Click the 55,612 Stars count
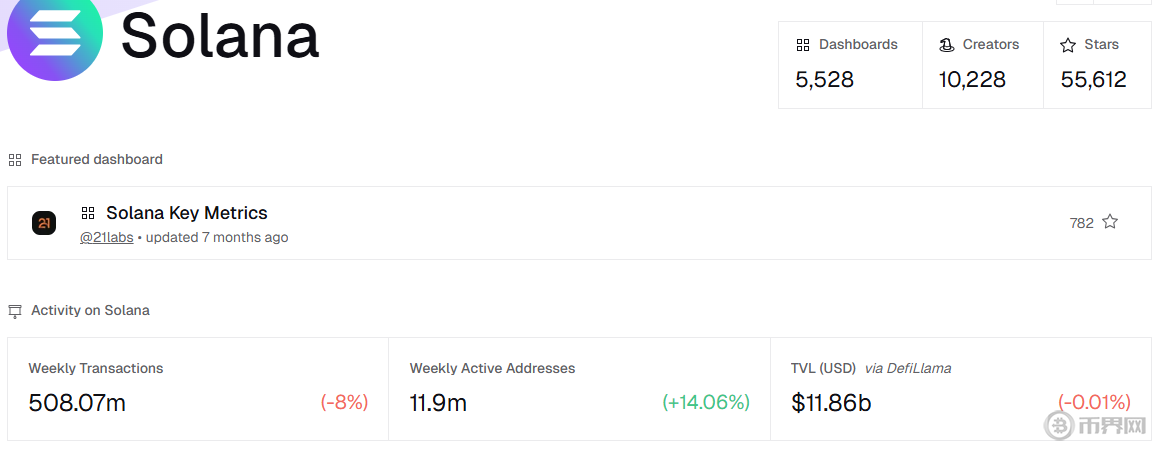1157x453 pixels. point(1093,80)
